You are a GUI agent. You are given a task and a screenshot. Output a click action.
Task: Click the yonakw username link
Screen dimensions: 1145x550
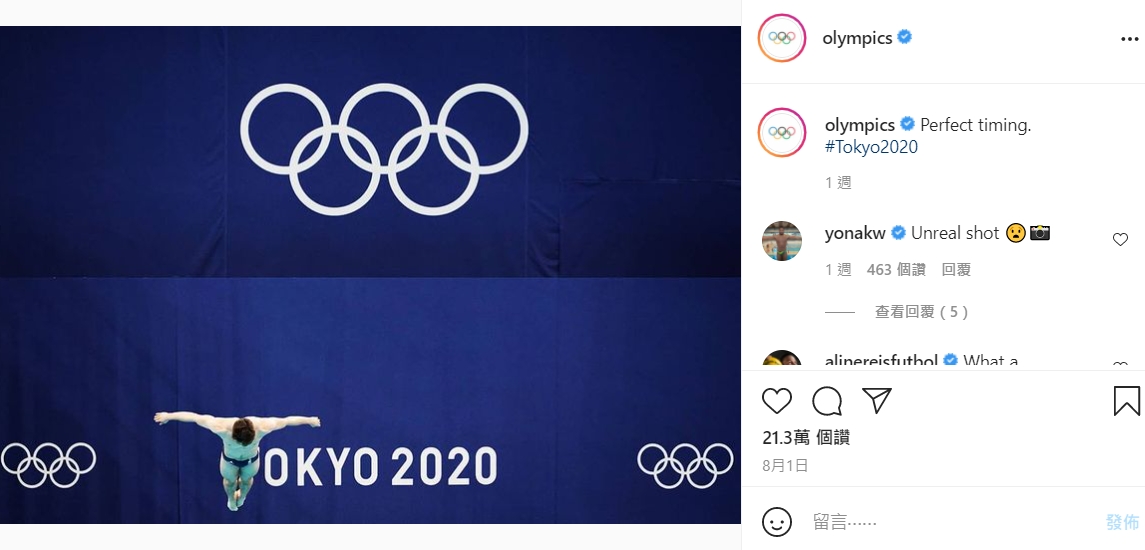click(856, 233)
